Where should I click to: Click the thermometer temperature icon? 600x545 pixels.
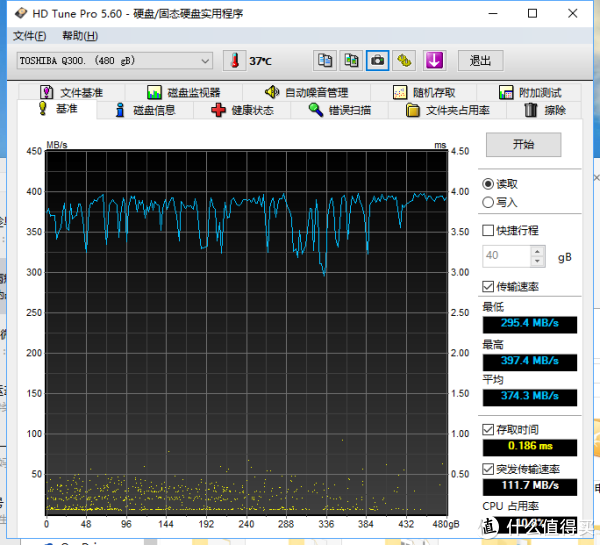(x=235, y=60)
